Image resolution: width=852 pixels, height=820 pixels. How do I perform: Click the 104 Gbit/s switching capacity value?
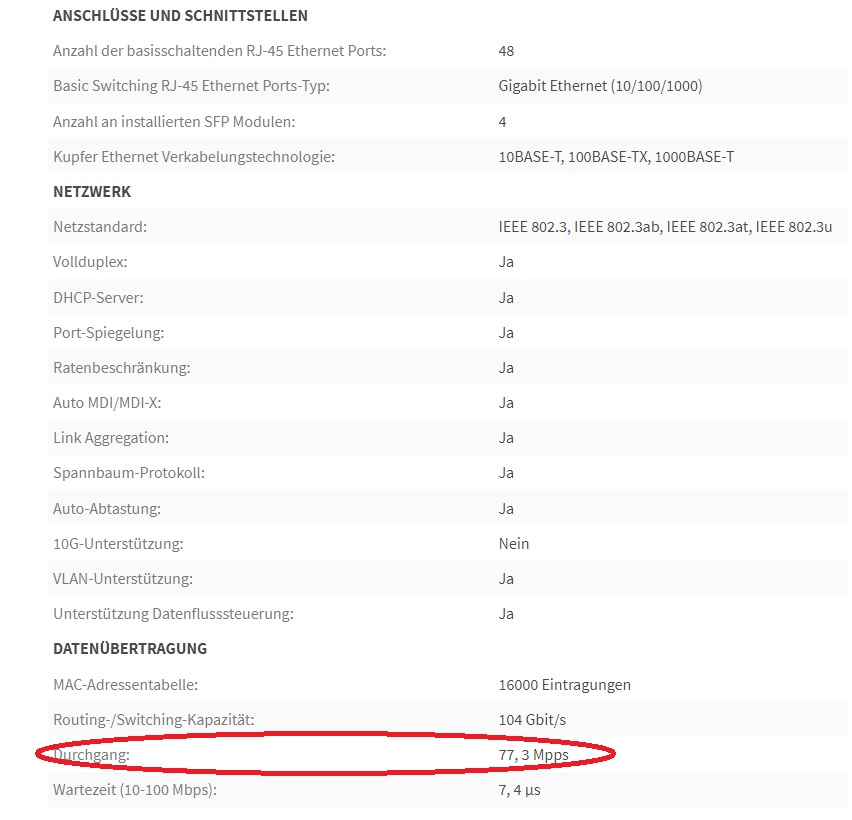point(532,720)
